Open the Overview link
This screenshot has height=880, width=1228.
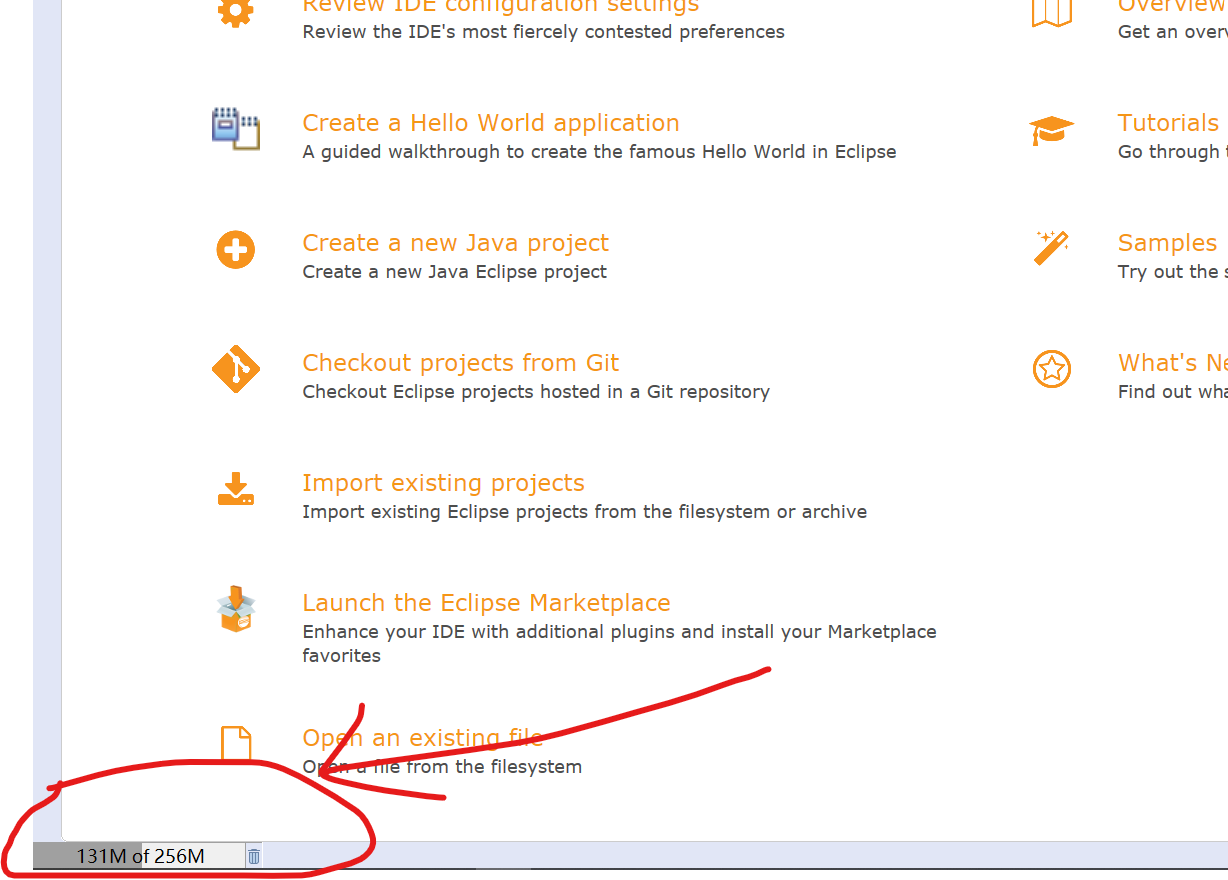coord(1172,7)
